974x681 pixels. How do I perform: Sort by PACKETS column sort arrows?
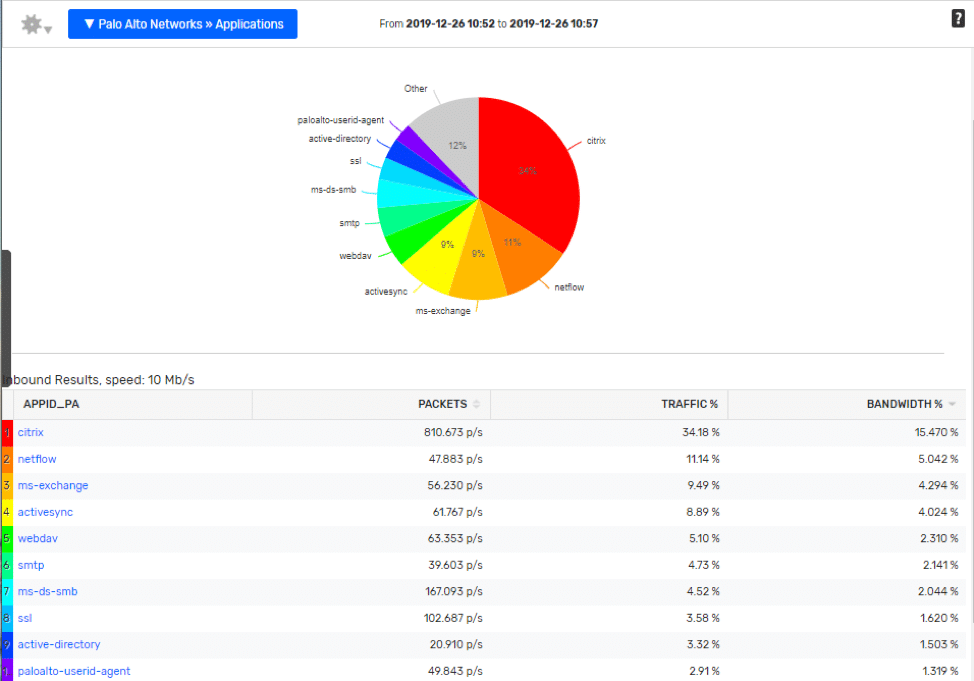(476, 404)
